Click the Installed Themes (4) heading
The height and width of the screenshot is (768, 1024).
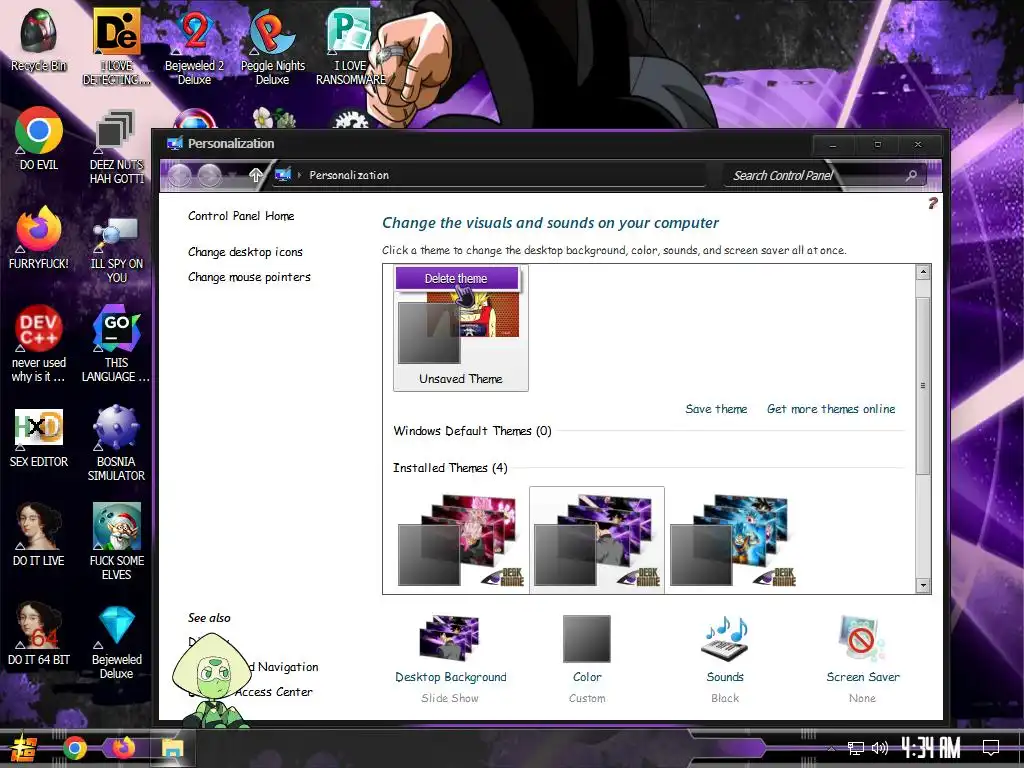click(450, 468)
